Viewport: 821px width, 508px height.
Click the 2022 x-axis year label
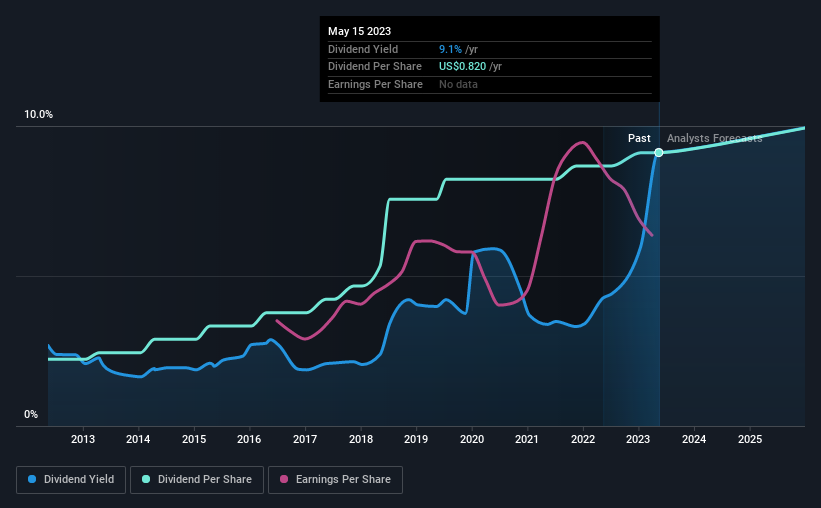click(x=583, y=439)
